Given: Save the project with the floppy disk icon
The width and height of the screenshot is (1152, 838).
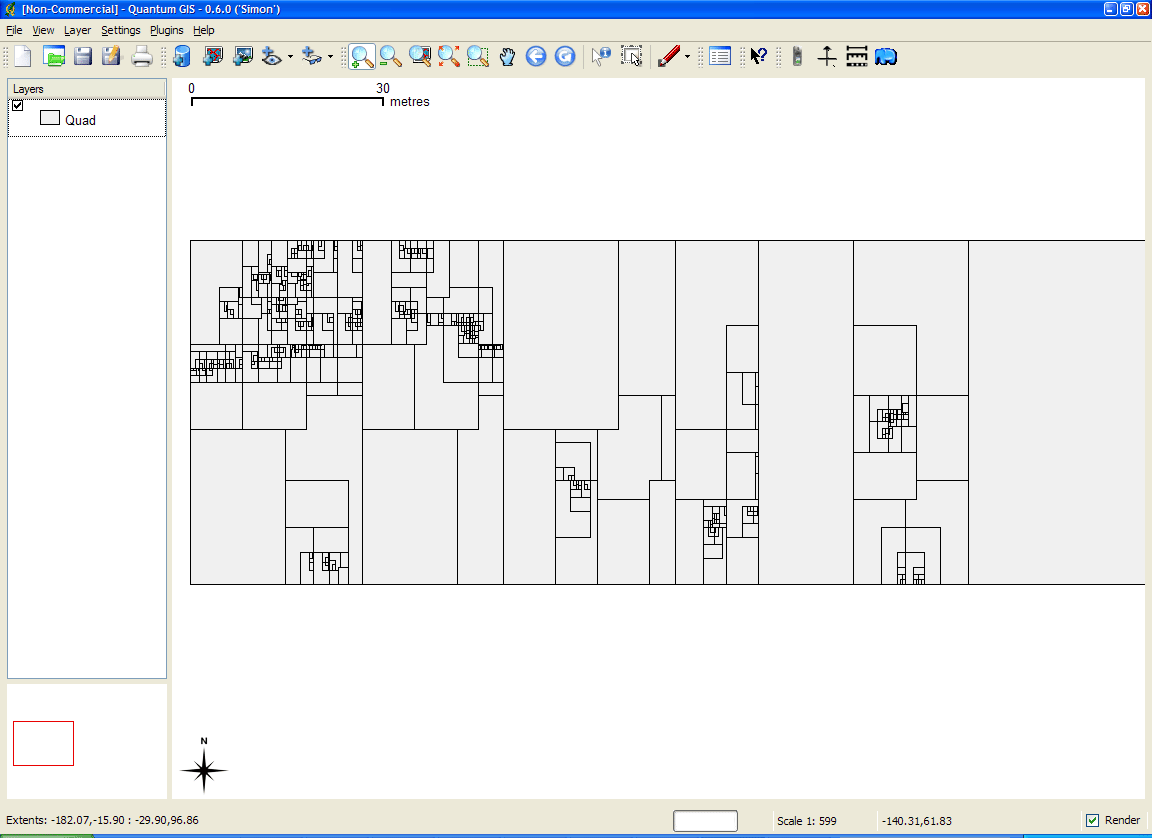Looking at the screenshot, I should click(x=83, y=57).
